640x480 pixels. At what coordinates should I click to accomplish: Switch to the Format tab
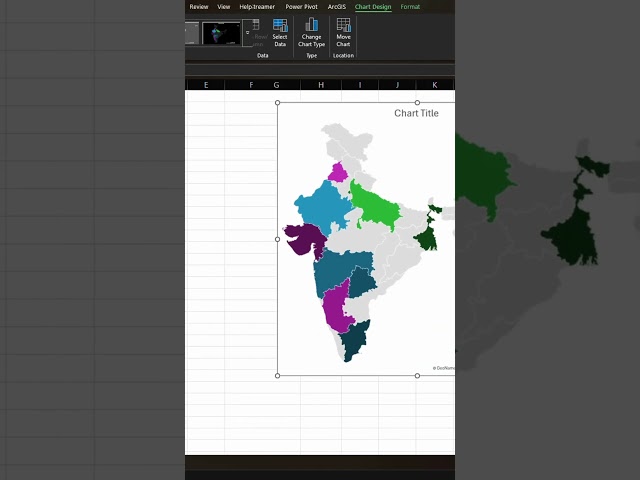pos(410,7)
